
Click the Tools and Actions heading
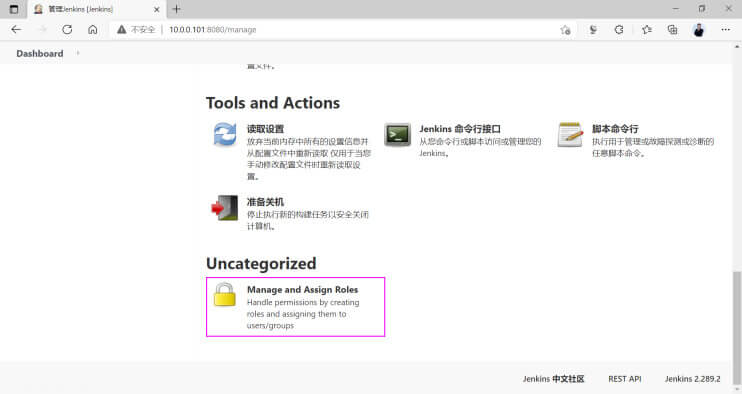(273, 103)
